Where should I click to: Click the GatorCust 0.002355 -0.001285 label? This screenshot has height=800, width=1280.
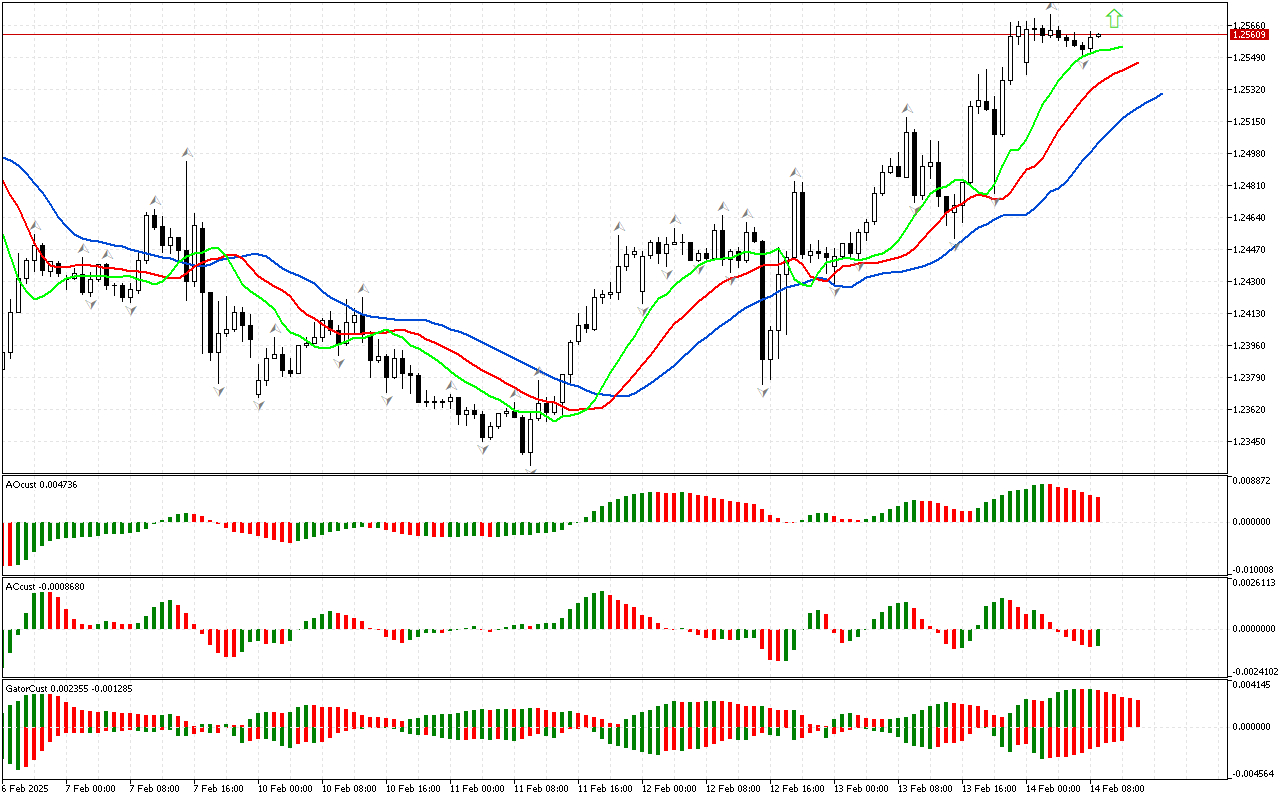pos(69,688)
